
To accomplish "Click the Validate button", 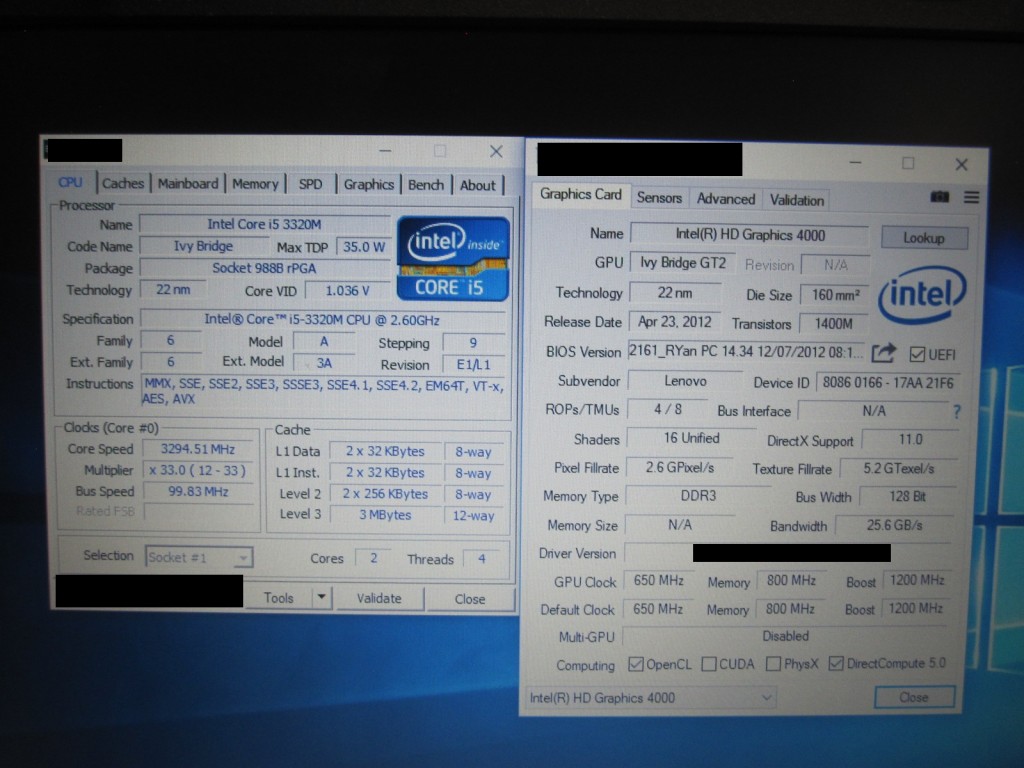I will [x=379, y=598].
